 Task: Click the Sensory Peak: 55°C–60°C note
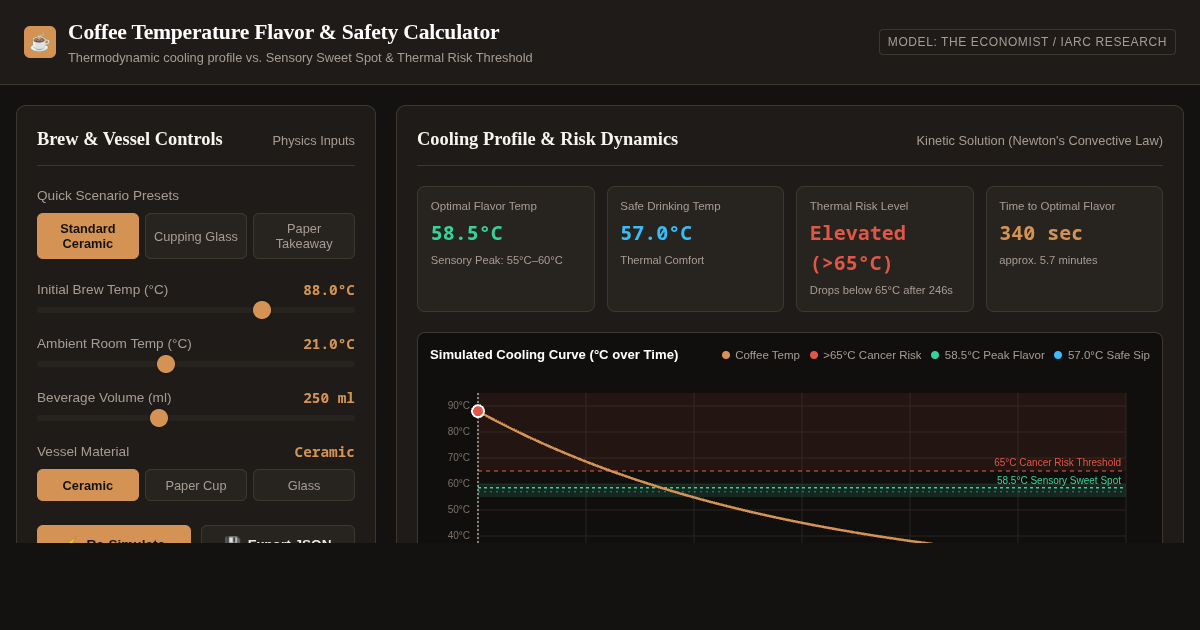(x=497, y=260)
